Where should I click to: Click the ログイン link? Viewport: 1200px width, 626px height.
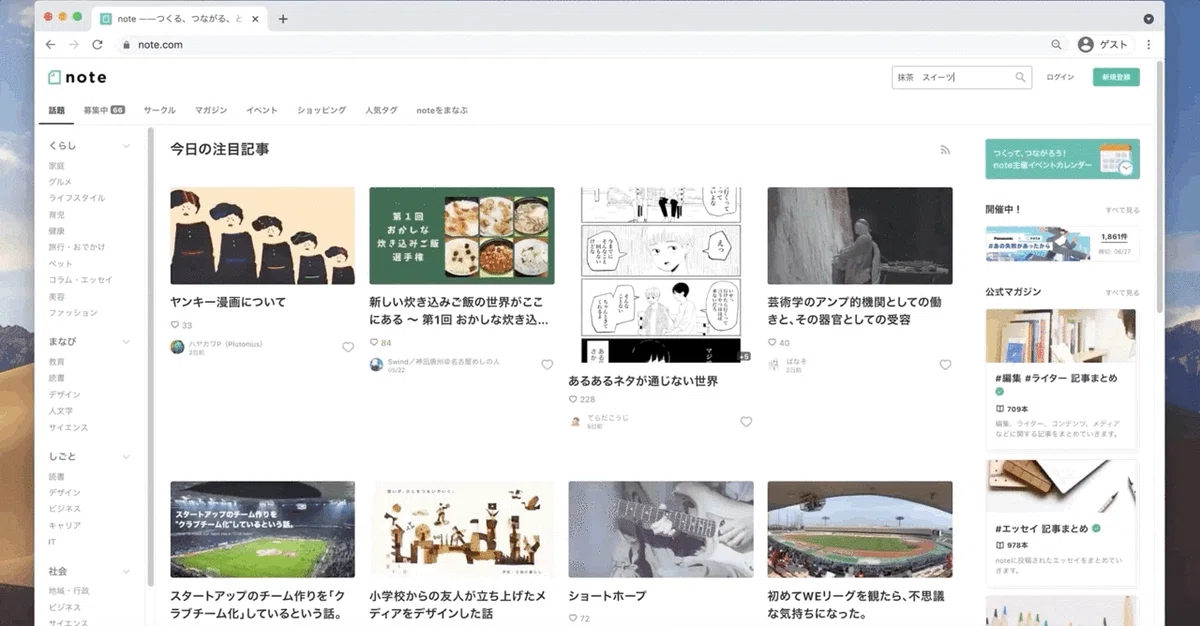(1060, 77)
